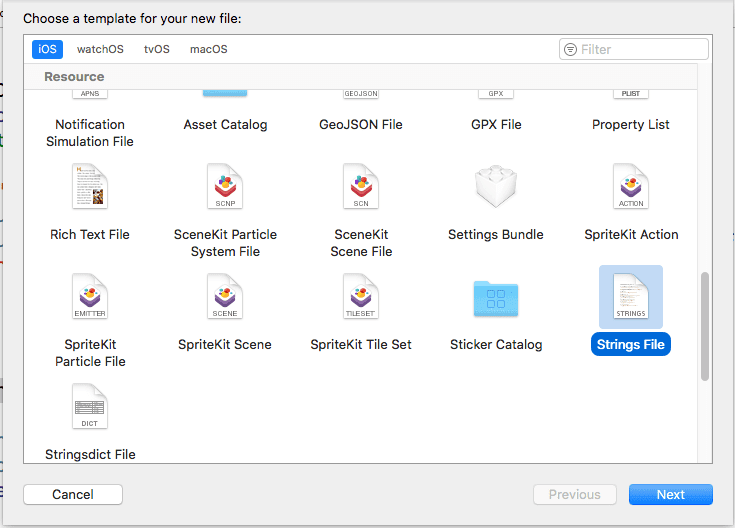735x528 pixels.
Task: Show macOS templates tab
Action: [x=209, y=49]
